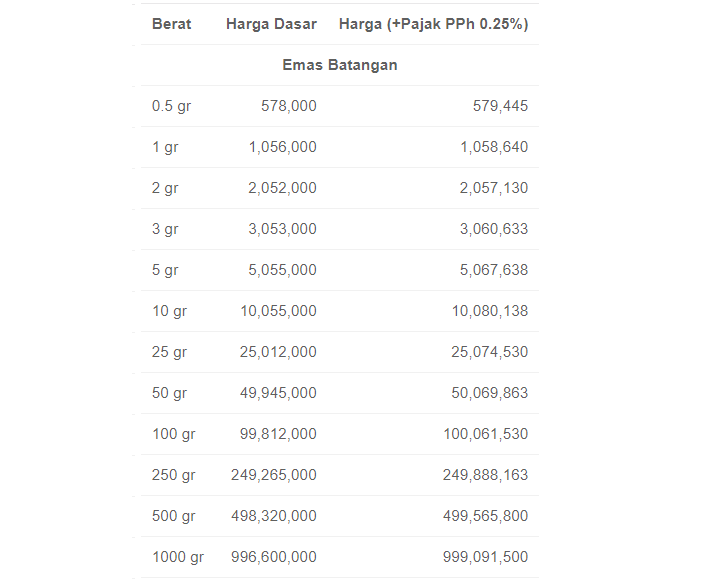The width and height of the screenshot is (724, 585).
Task: Click the 1 gr row label
Action: pyautogui.click(x=165, y=147)
